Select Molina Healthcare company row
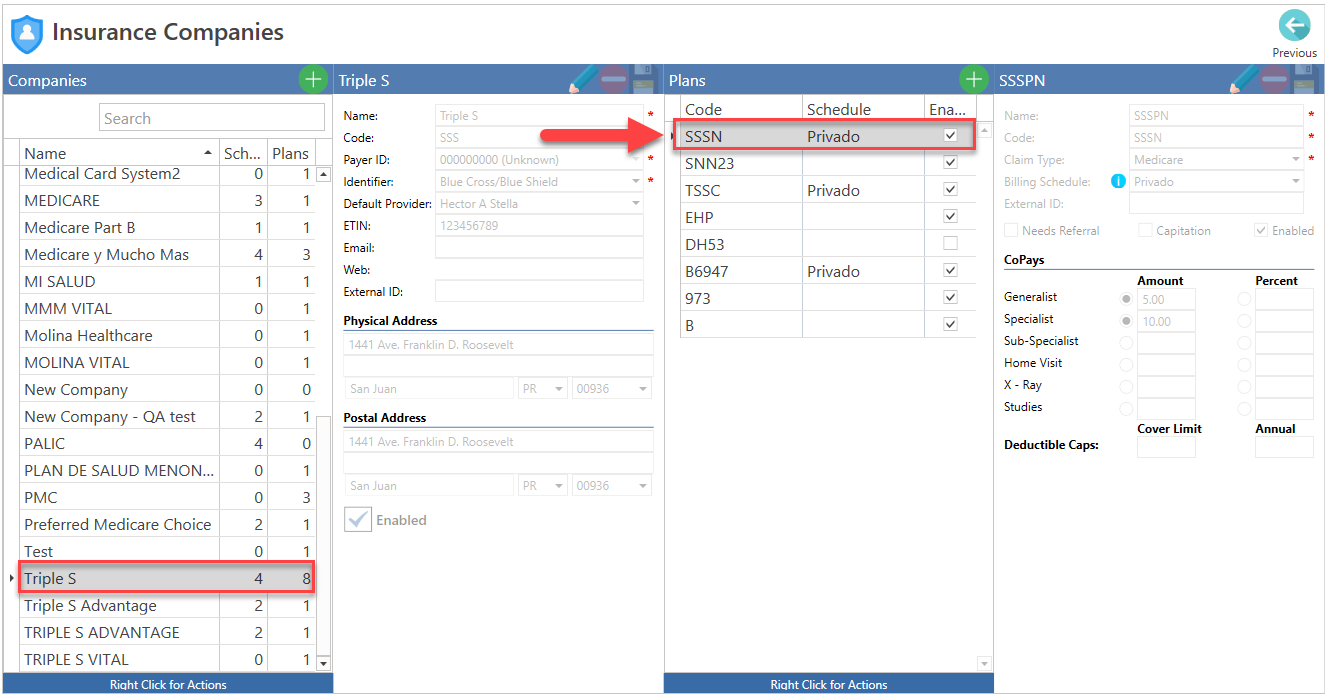Image resolution: width=1329 pixels, height=697 pixels. coord(167,336)
